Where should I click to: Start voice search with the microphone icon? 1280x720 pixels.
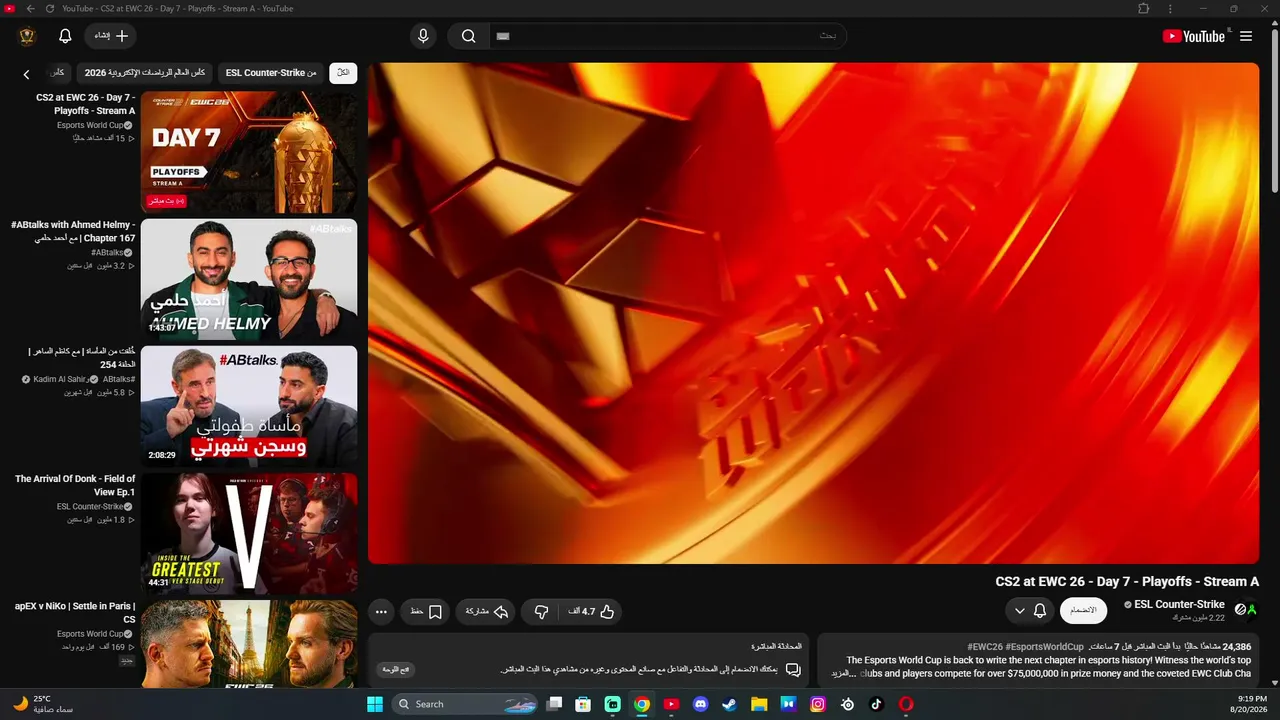click(x=423, y=36)
